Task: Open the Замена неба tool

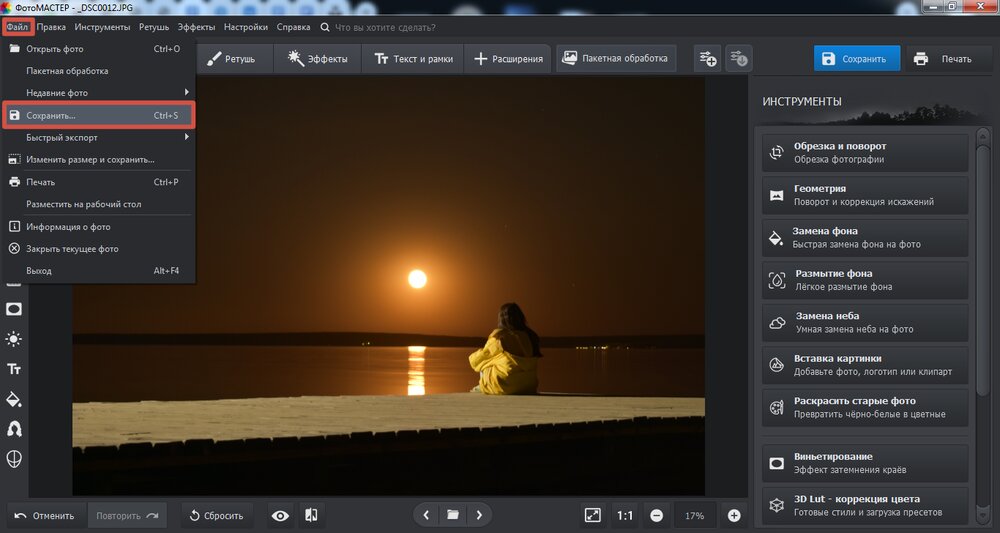Action: point(865,322)
